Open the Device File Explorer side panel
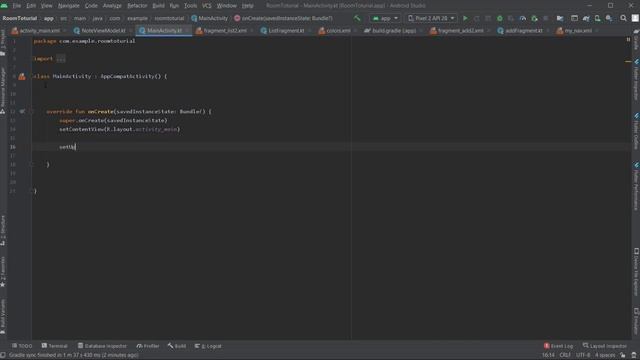The width and height of the screenshot is (640, 360). [x=636, y=271]
